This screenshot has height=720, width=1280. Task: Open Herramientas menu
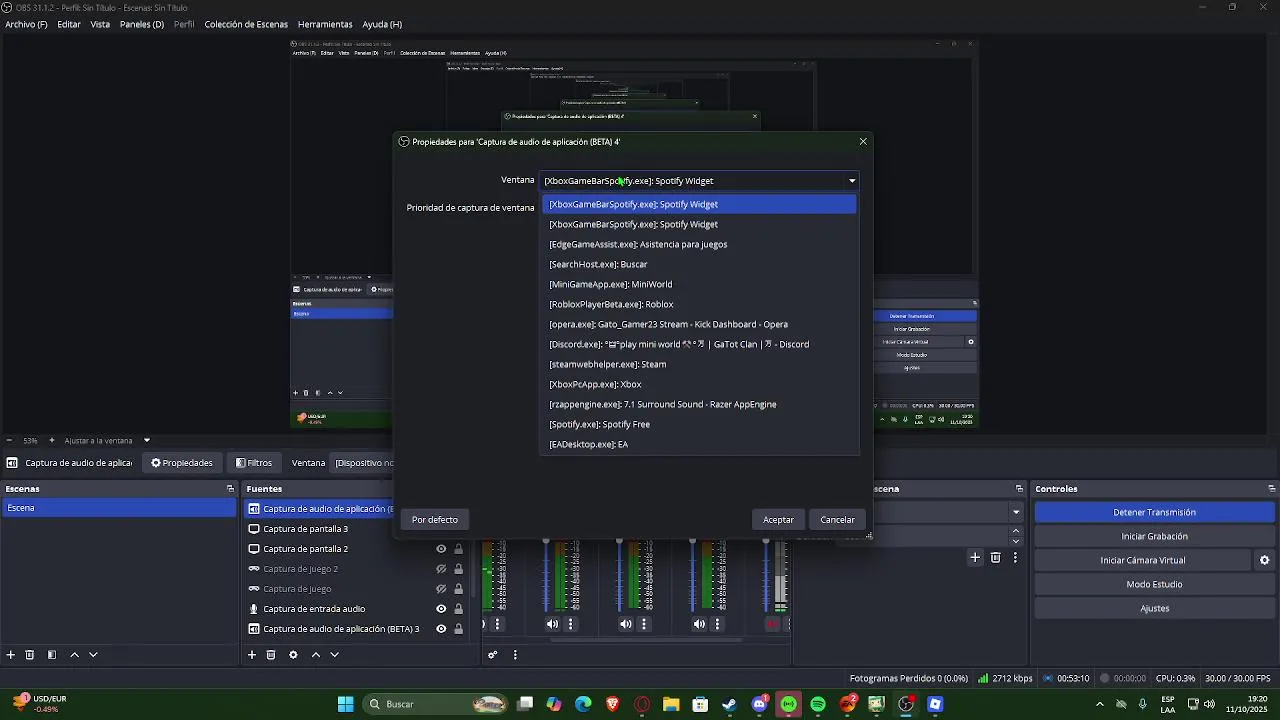pyautogui.click(x=325, y=24)
